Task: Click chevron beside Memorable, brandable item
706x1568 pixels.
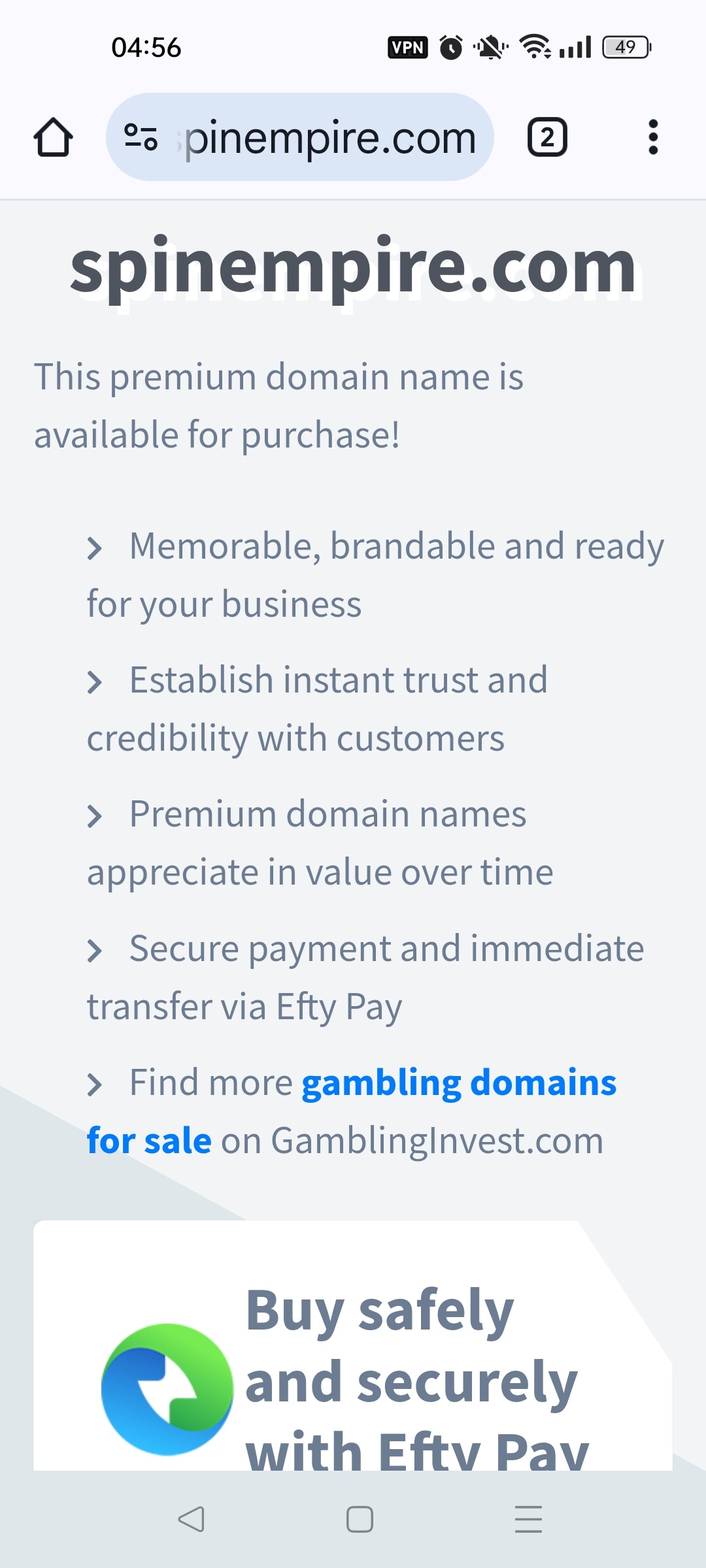Action: click(95, 548)
